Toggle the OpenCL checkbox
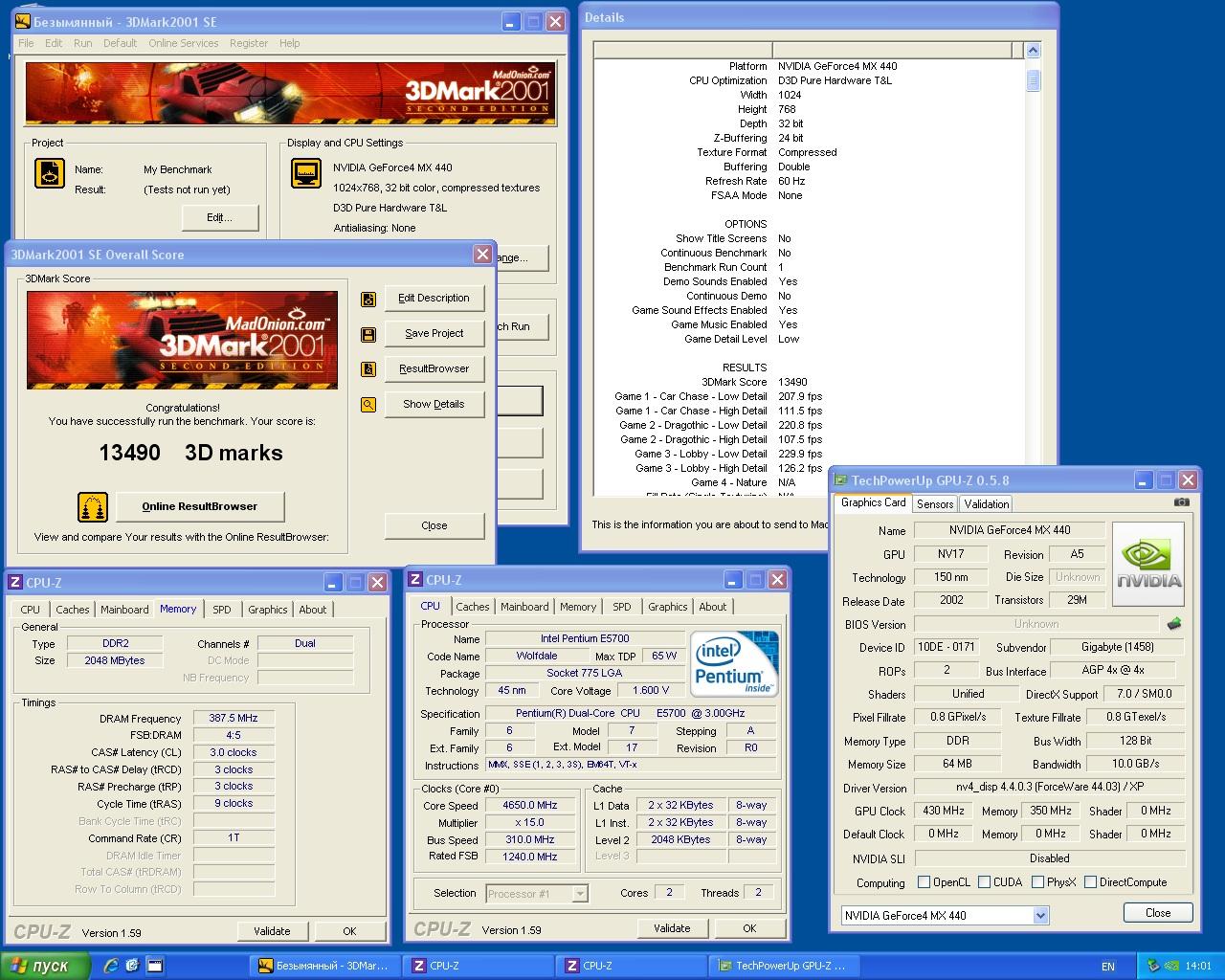Viewport: 1225px width, 980px height. pyautogui.click(x=924, y=882)
